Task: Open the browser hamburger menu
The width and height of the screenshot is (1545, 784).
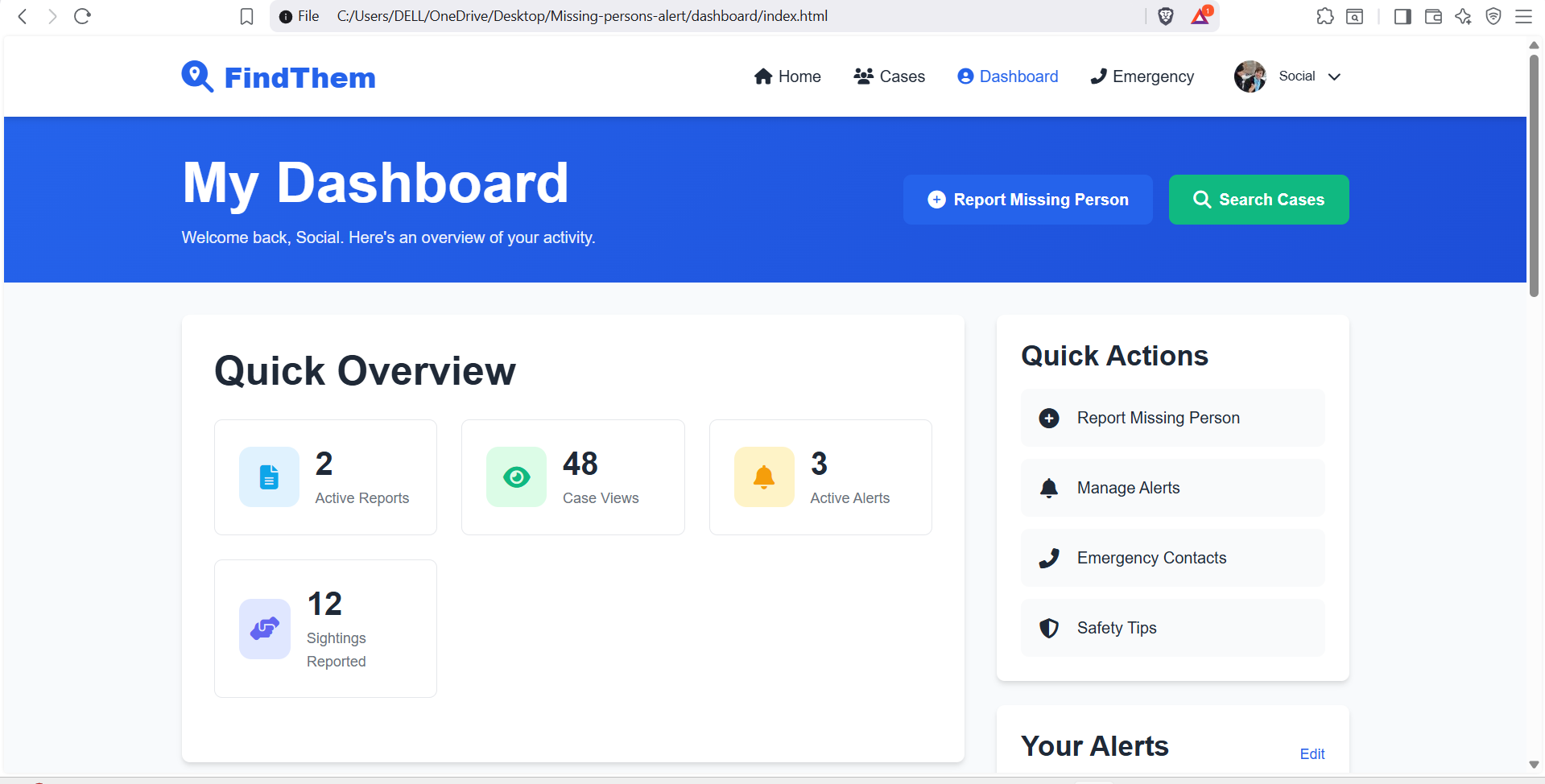Action: point(1524,16)
